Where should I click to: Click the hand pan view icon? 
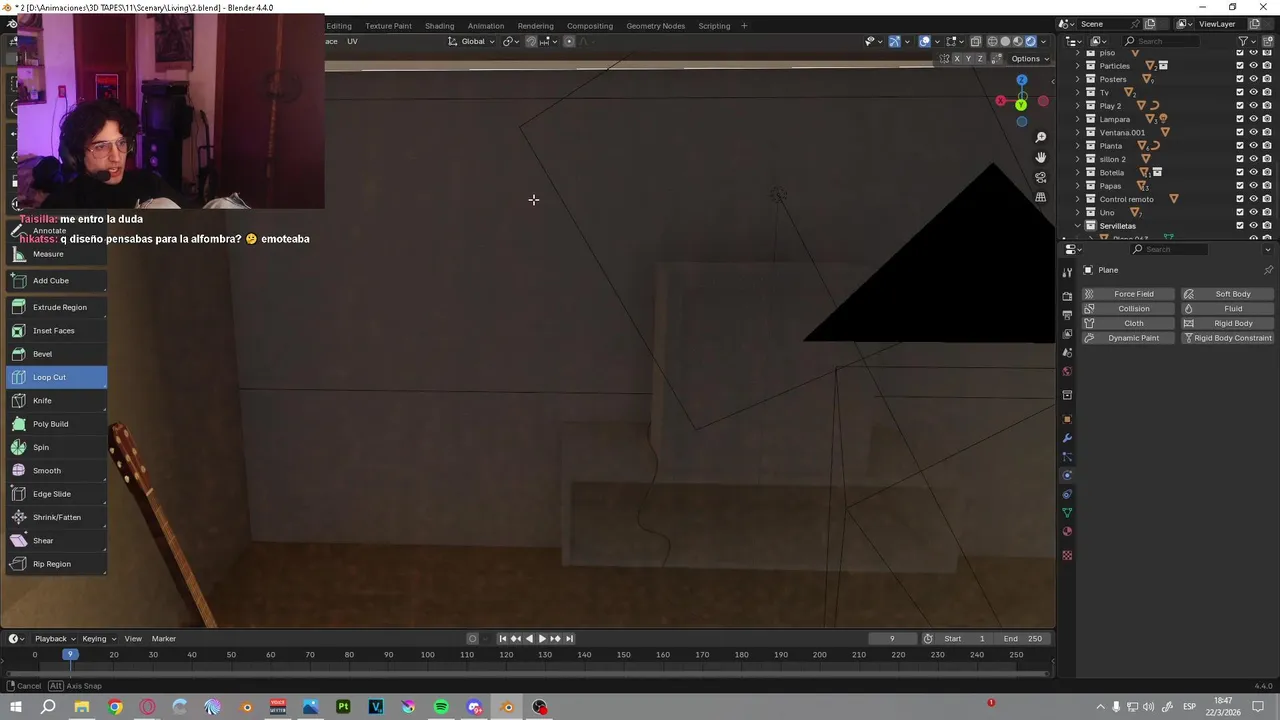1041,157
